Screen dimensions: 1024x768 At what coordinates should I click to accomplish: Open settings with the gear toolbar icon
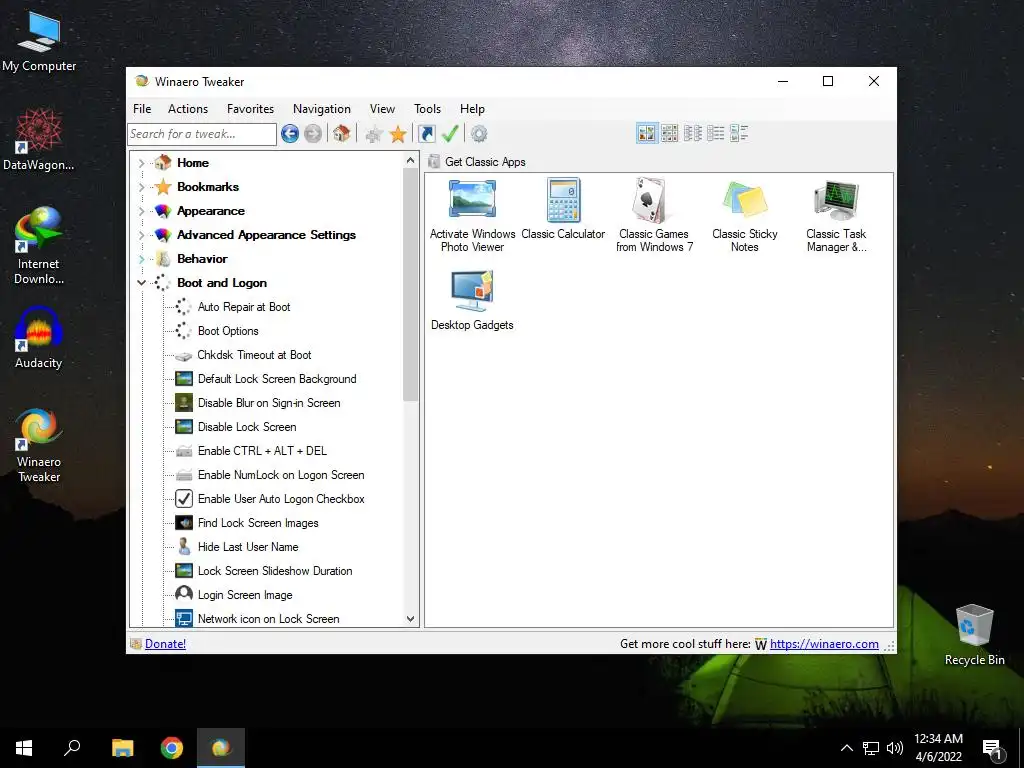click(479, 134)
